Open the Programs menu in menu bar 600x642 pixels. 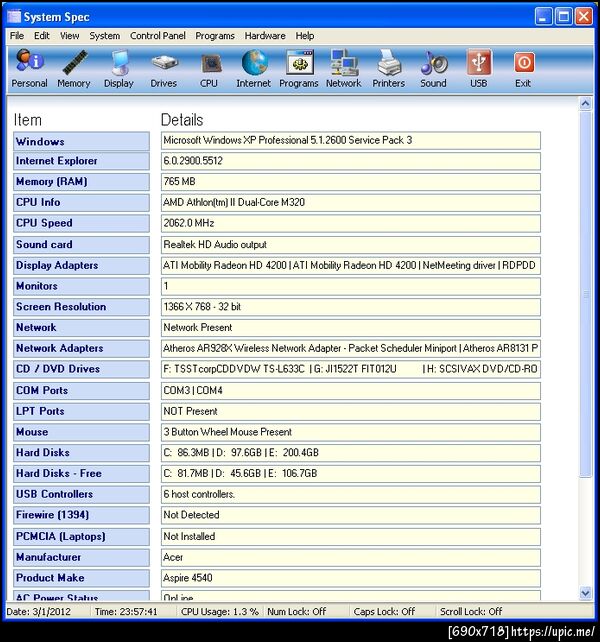pyautogui.click(x=215, y=36)
